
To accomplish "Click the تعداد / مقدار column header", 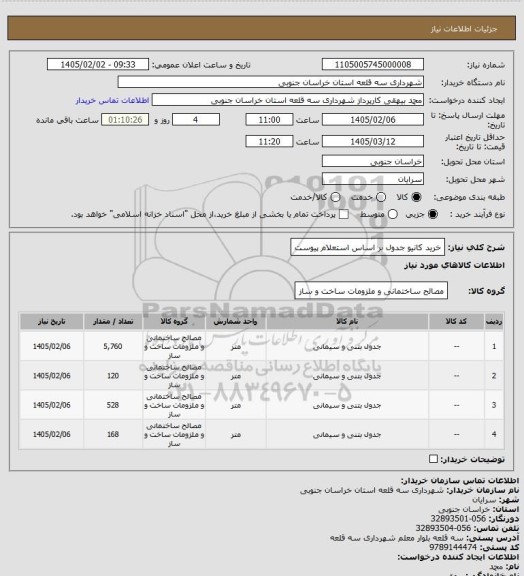I will click(x=113, y=321).
